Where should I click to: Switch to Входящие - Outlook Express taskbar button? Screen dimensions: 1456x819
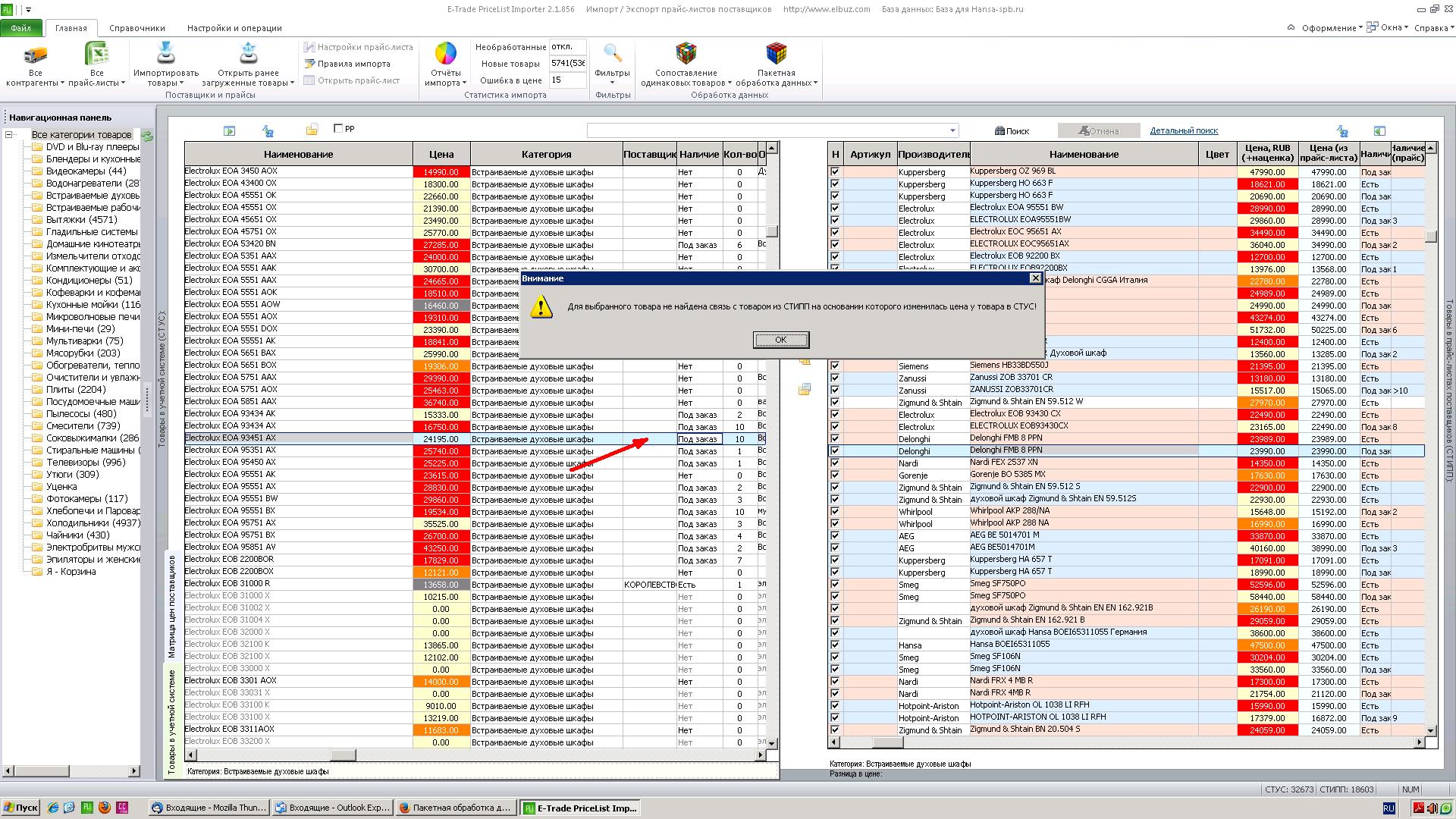[332, 808]
